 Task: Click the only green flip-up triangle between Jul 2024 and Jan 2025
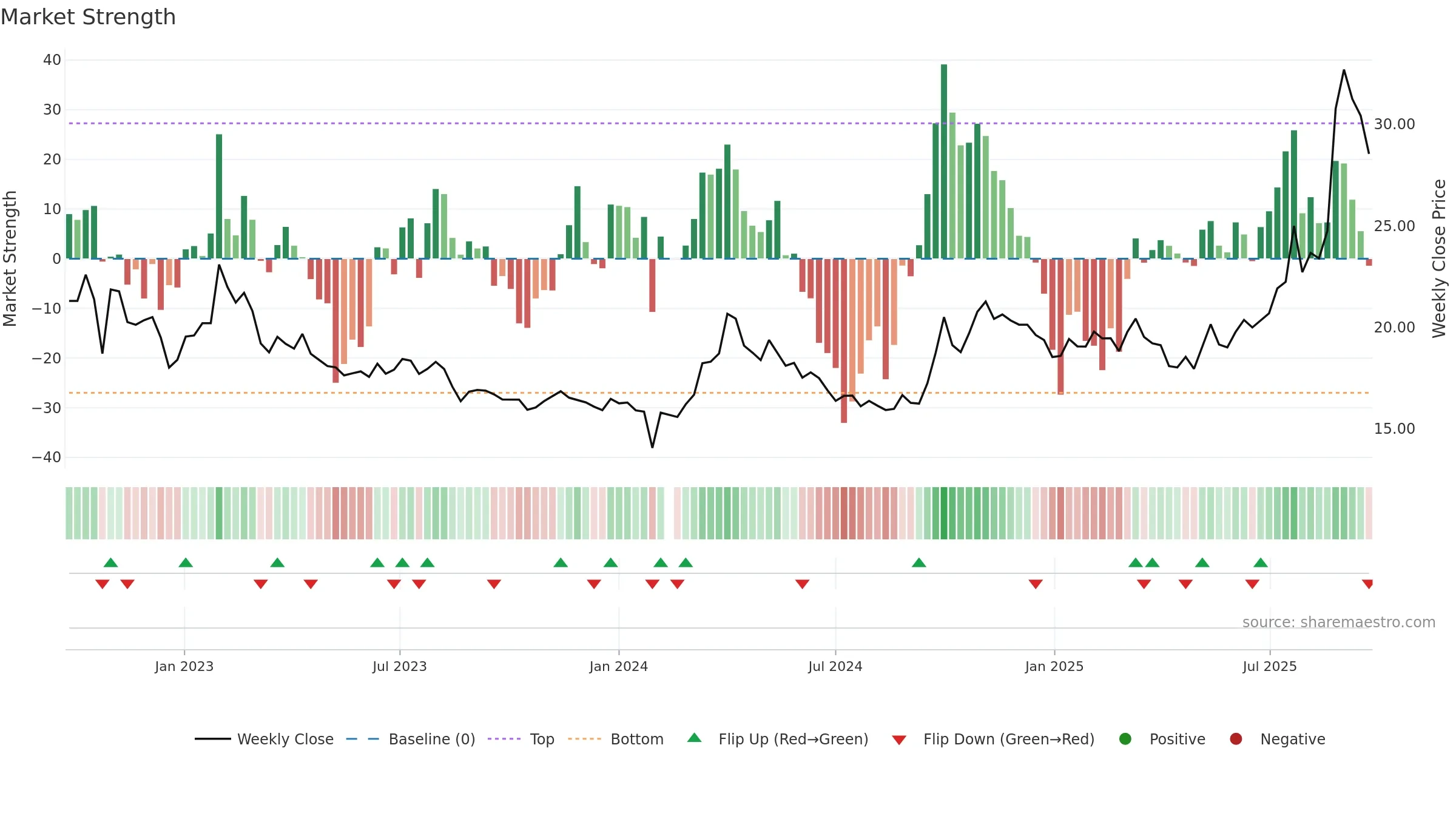(919, 562)
